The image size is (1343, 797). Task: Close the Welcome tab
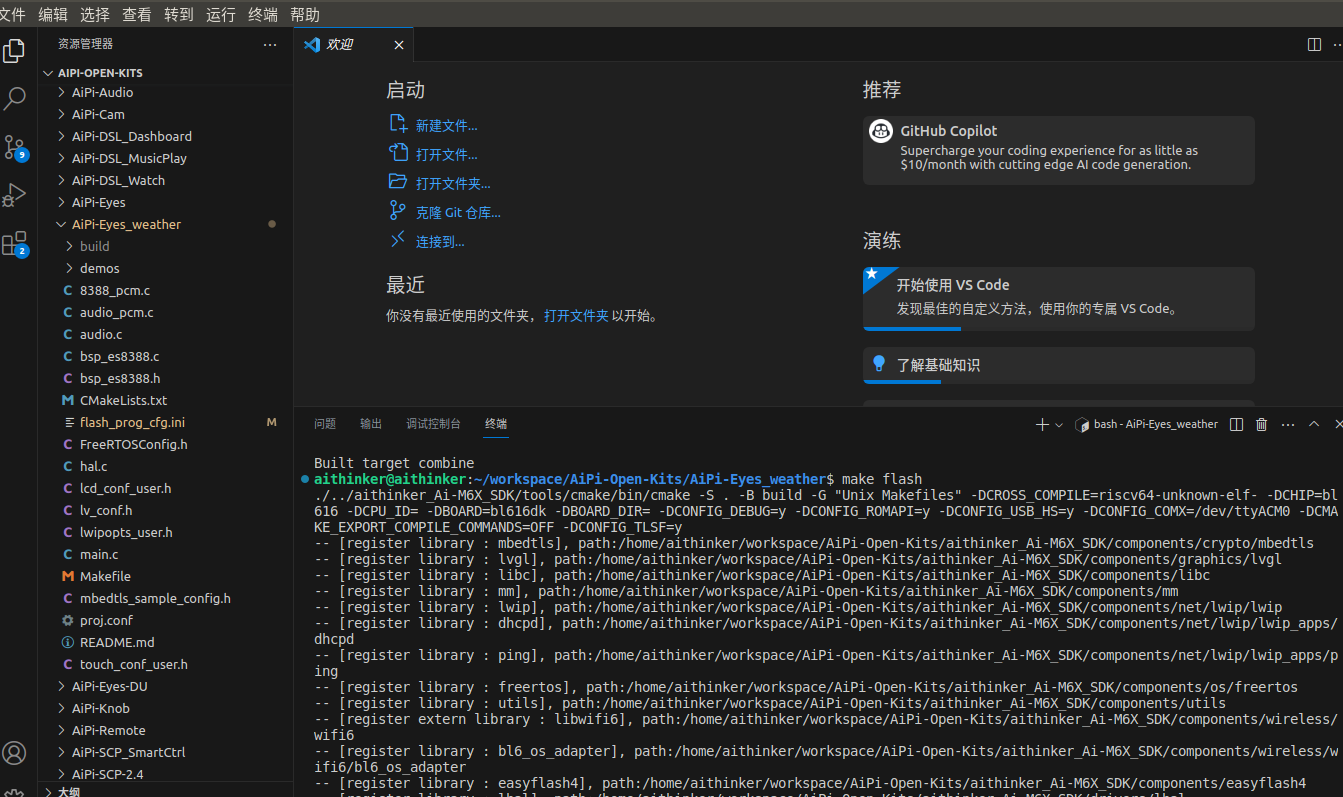coord(399,45)
